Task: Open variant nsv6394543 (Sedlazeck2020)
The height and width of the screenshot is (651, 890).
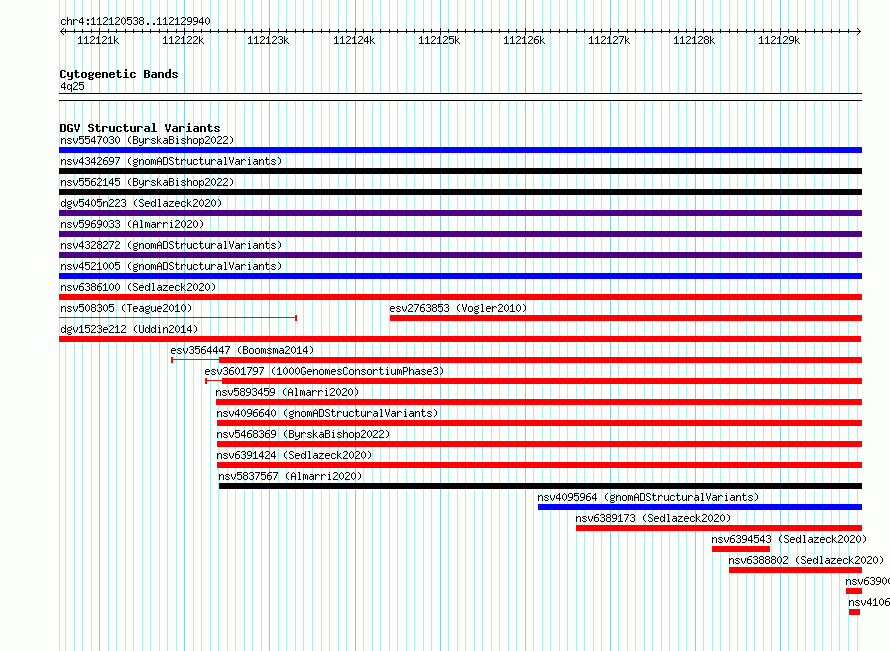Action: (x=789, y=539)
